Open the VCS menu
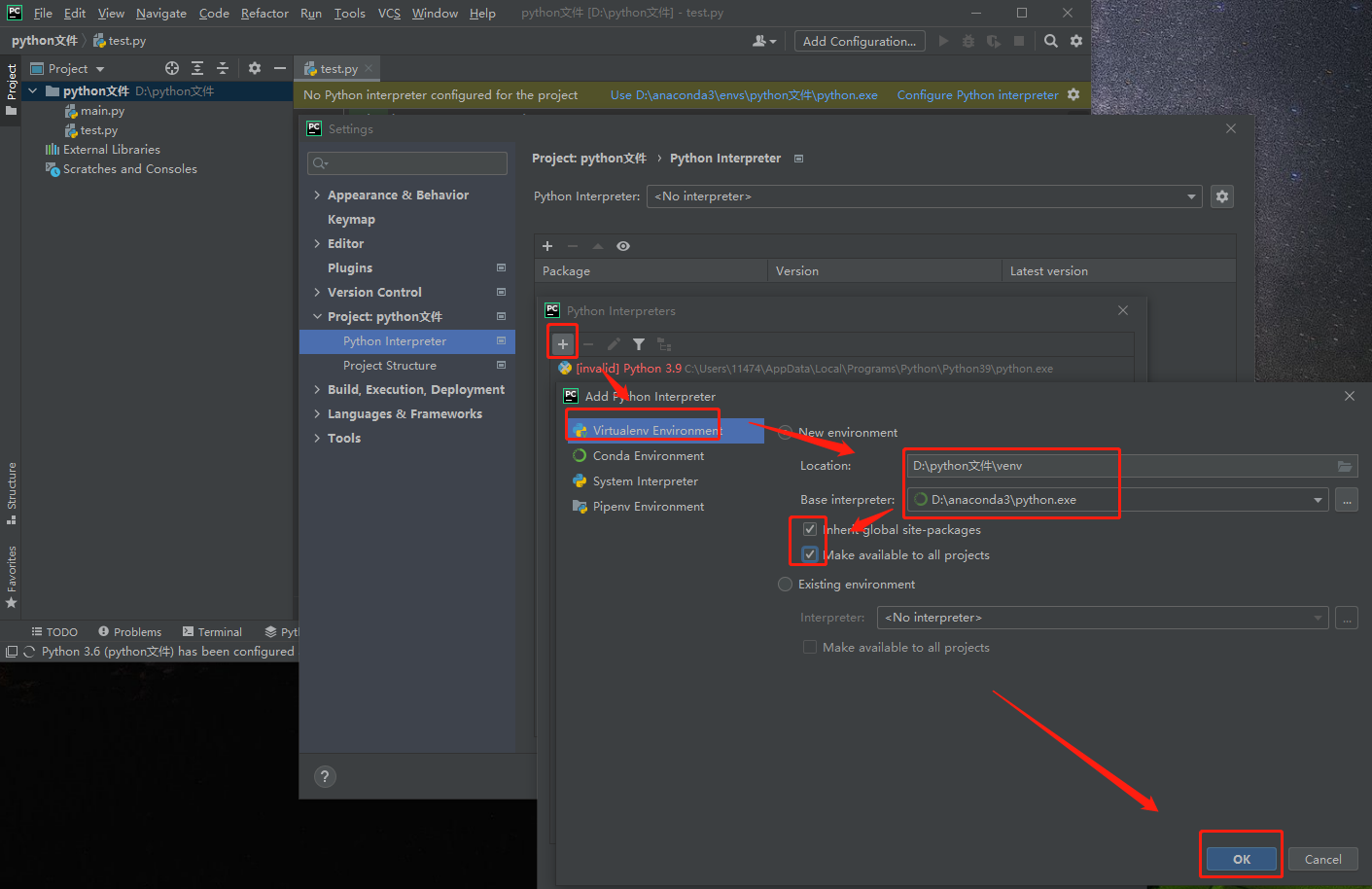 pos(389,13)
